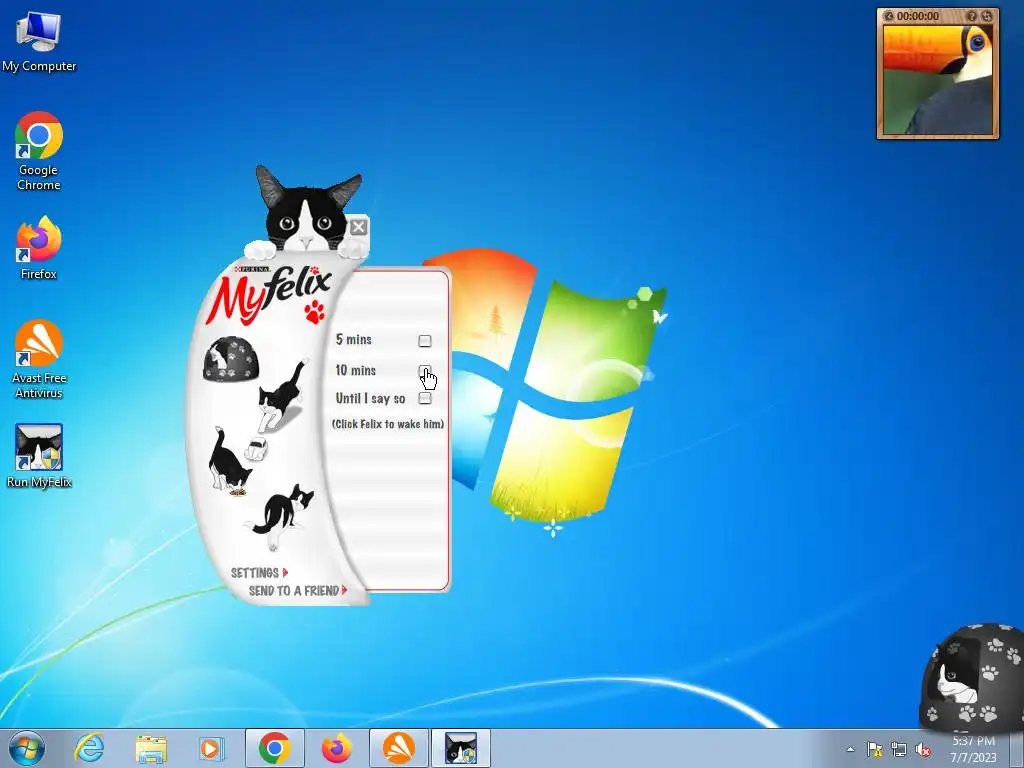Click the 00:00:00 puzzle timer

point(918,16)
